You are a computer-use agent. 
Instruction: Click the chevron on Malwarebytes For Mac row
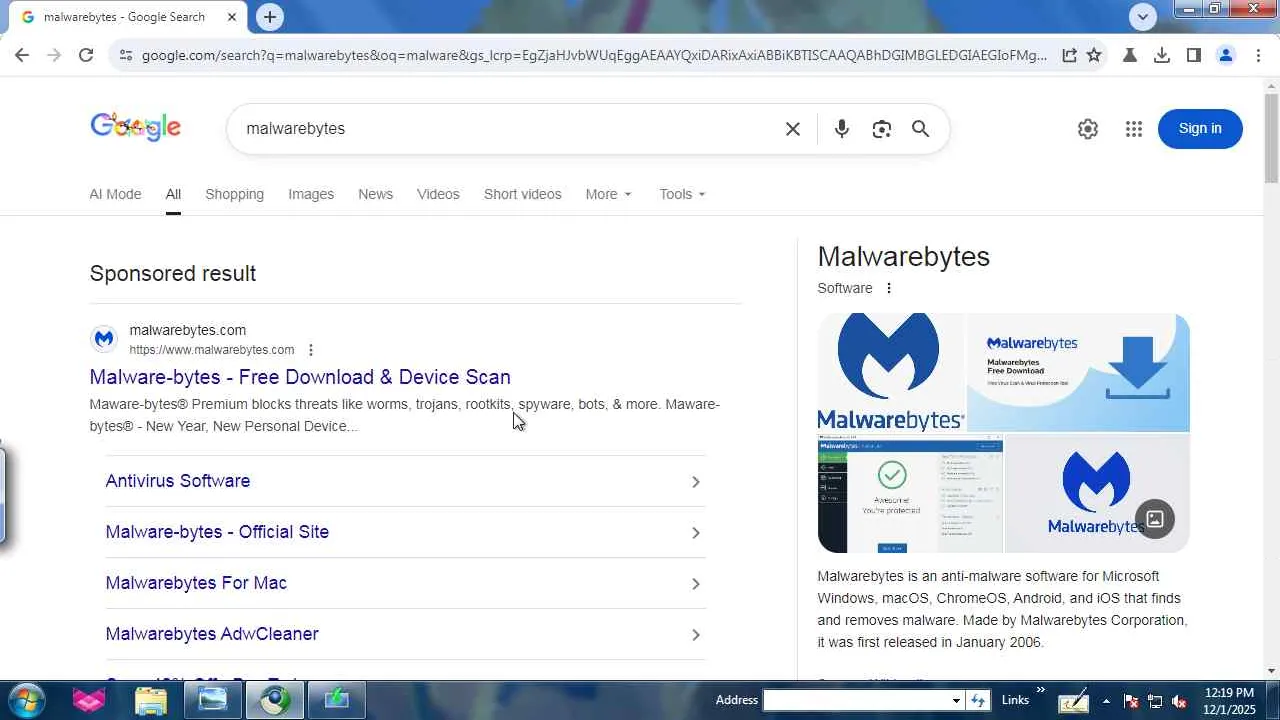(x=696, y=584)
